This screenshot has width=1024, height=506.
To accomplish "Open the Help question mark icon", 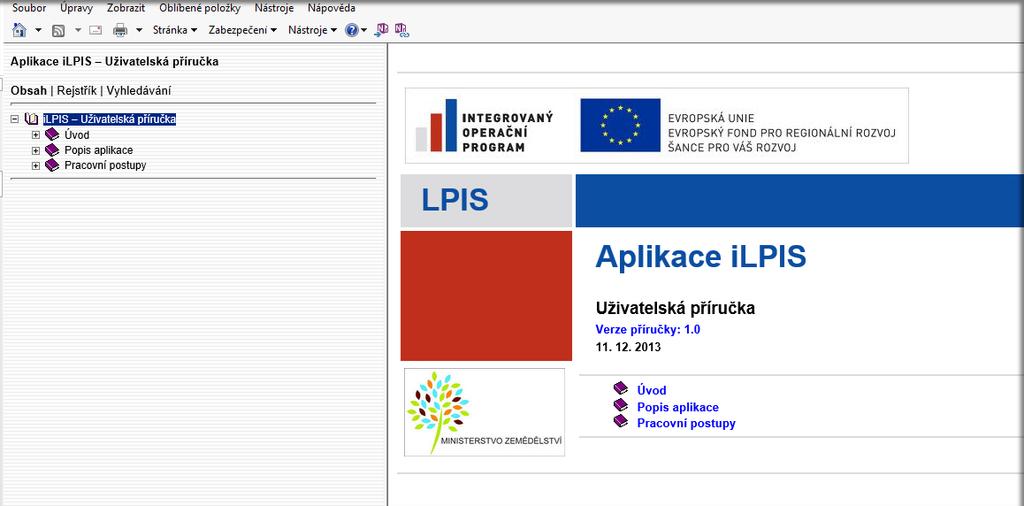I will click(x=352, y=30).
